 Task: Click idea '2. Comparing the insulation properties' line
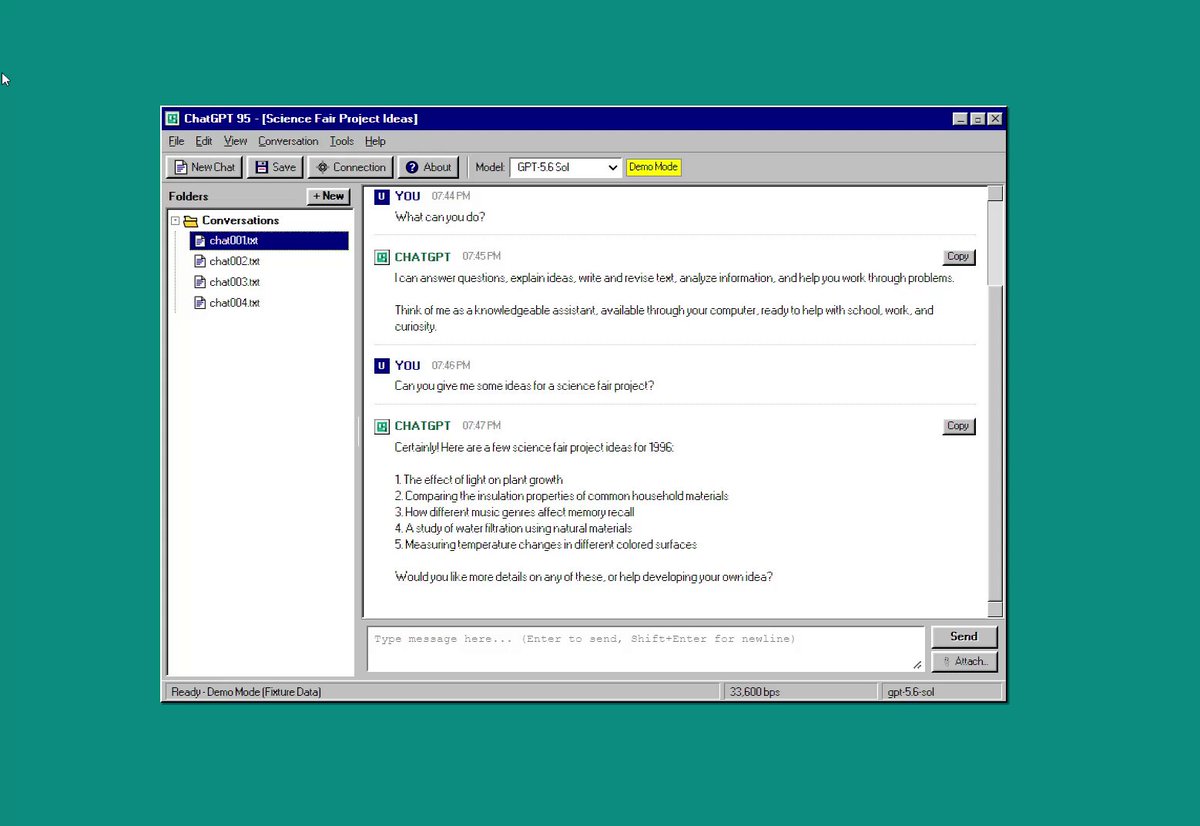pos(562,496)
